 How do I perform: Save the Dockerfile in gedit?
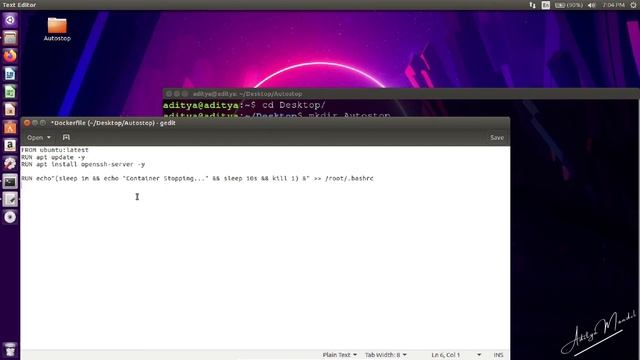497,138
